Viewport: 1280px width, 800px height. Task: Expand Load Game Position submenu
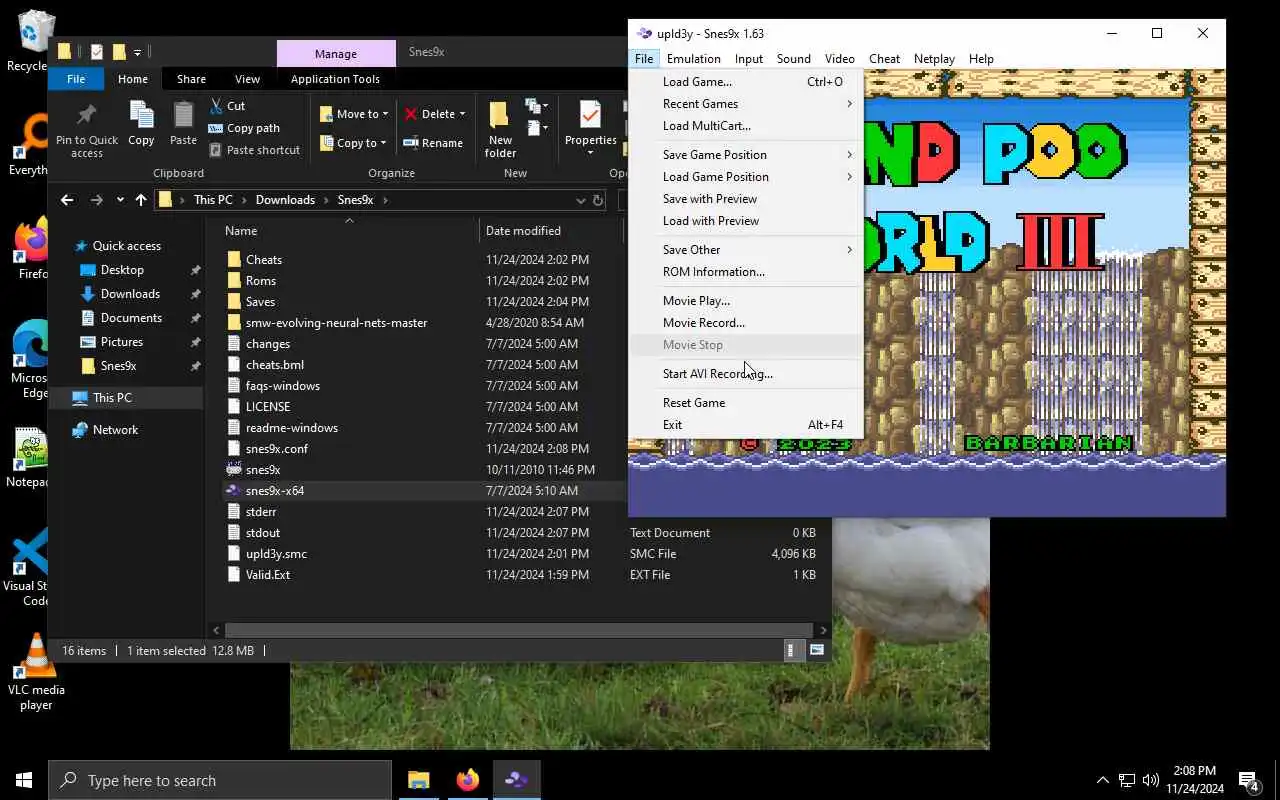[745, 177]
